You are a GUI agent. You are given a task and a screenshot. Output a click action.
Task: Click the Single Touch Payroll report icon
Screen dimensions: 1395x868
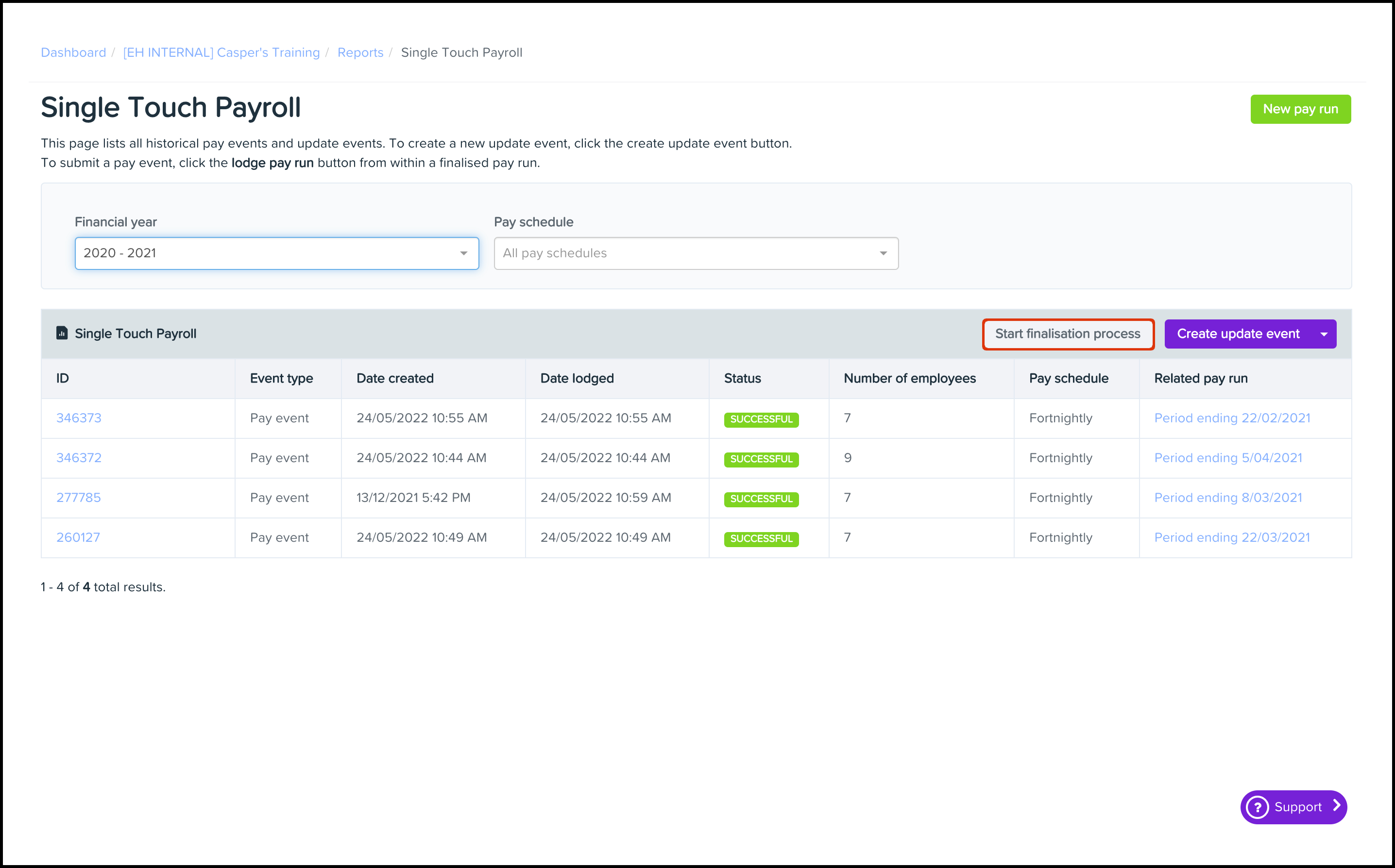62,333
